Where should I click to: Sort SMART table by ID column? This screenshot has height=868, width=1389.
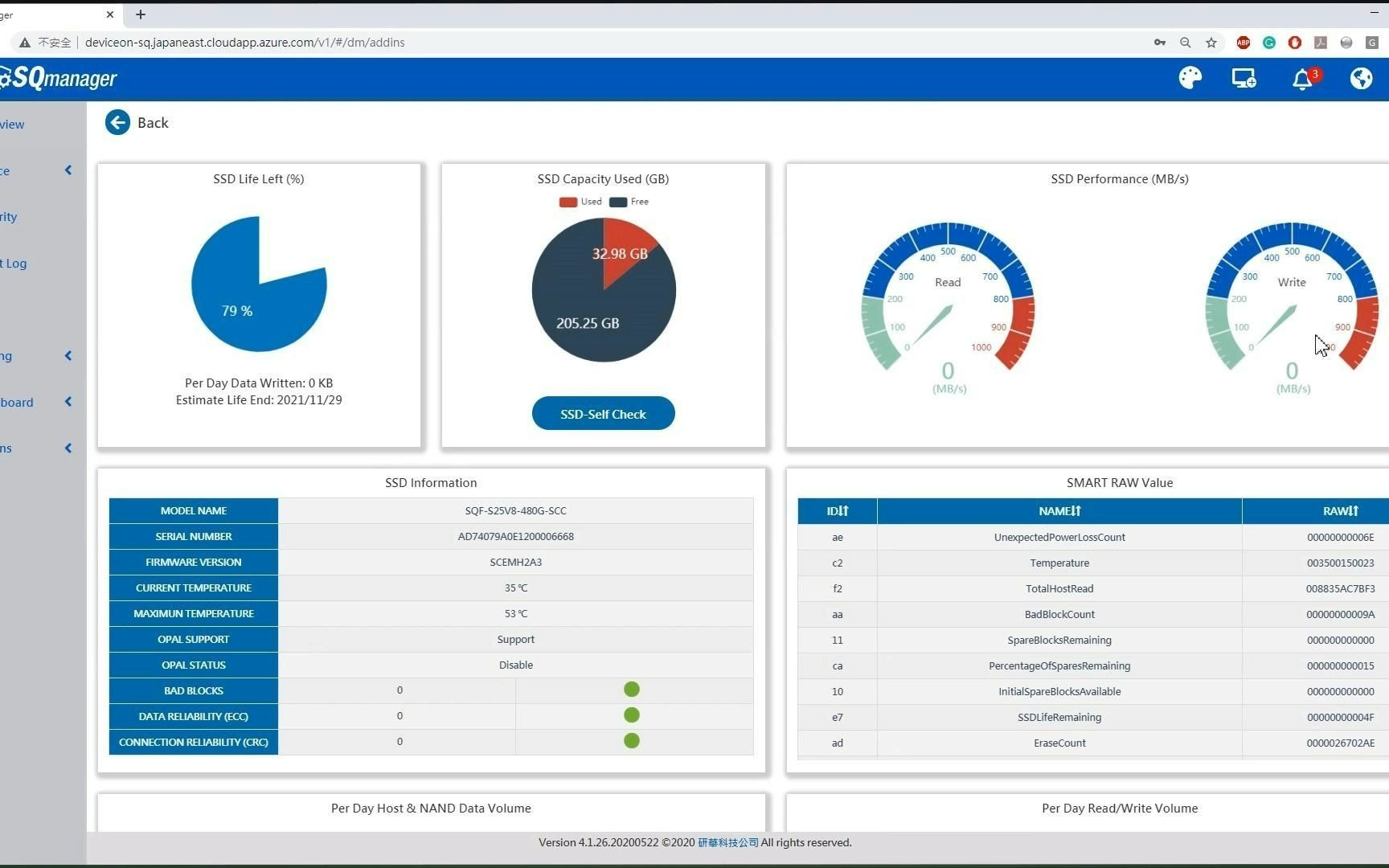[838, 511]
